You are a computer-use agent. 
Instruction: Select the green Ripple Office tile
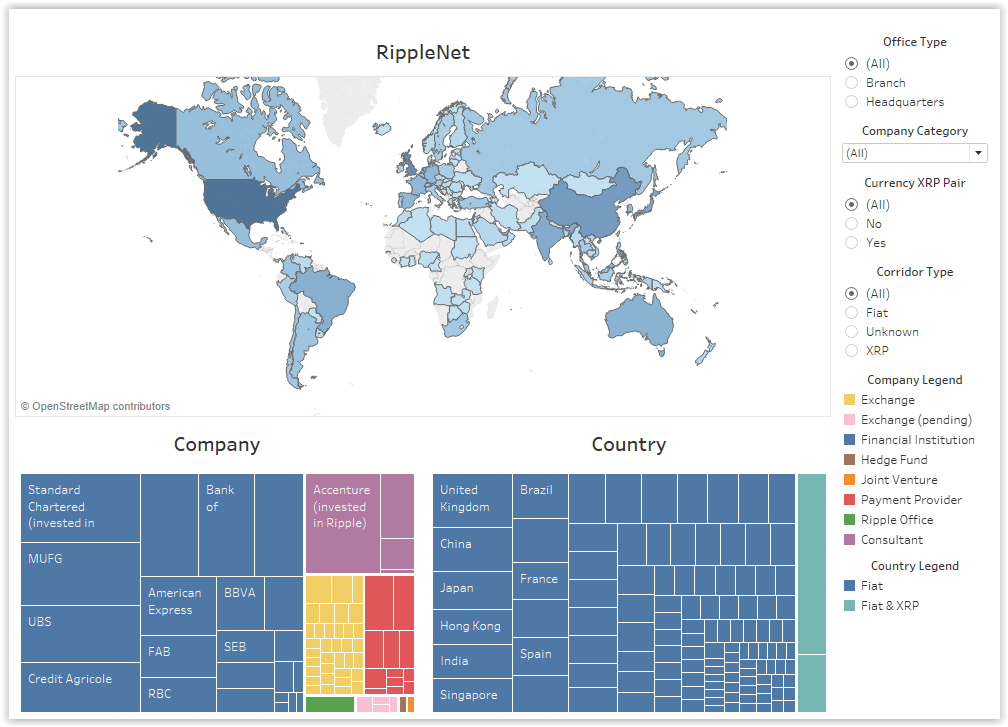point(330,705)
